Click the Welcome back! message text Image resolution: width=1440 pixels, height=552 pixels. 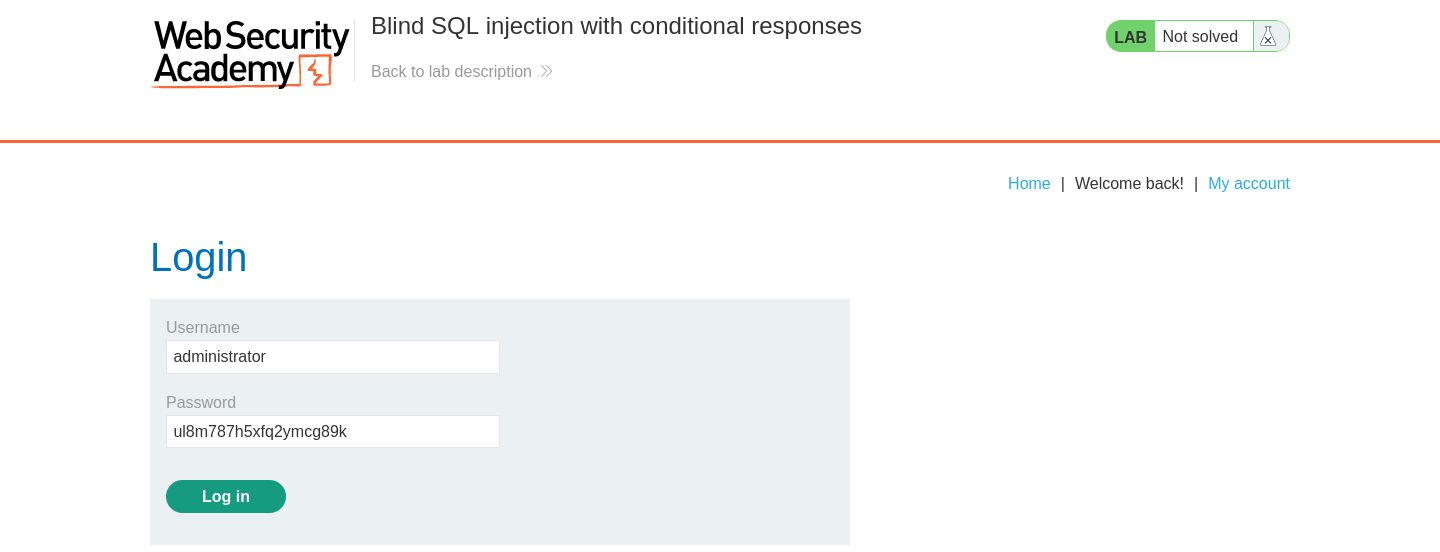[1129, 184]
